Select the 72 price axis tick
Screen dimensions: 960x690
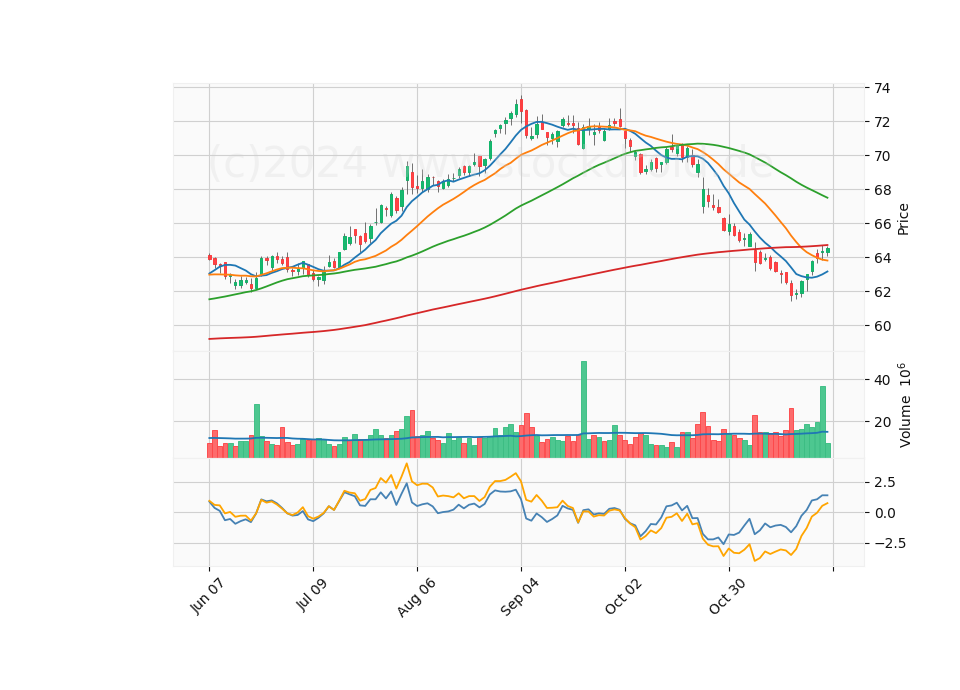click(882, 122)
